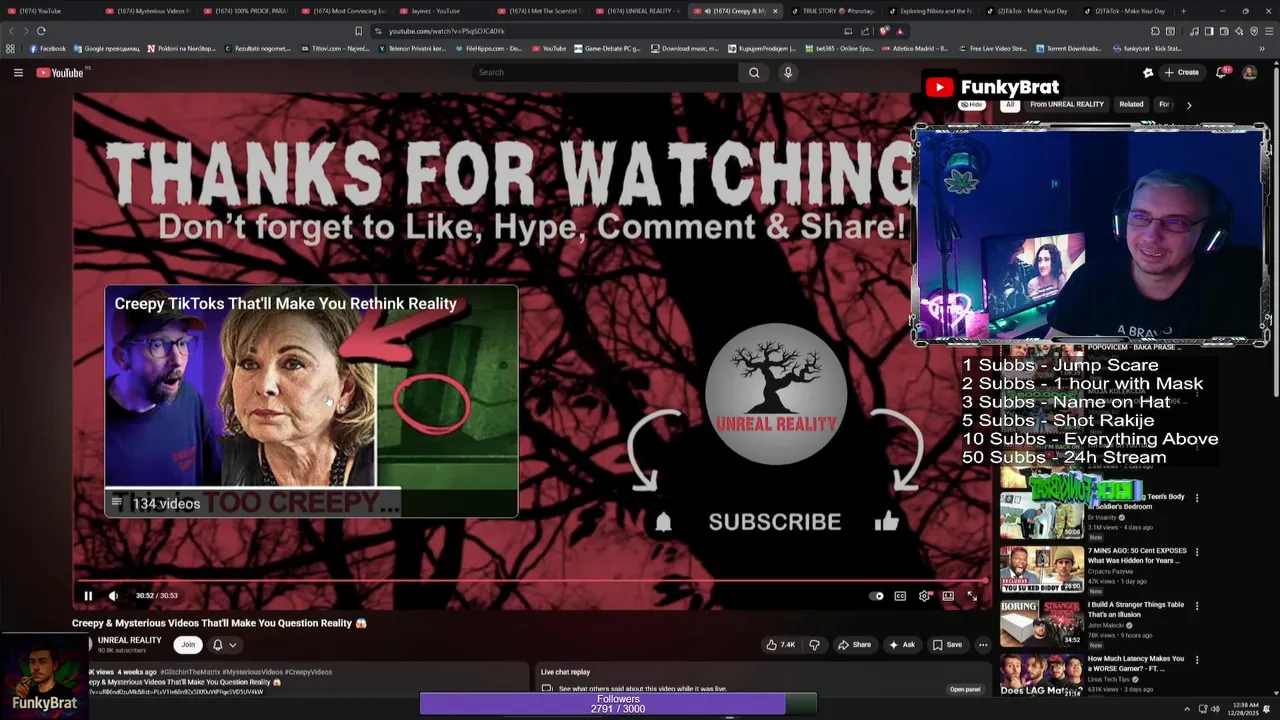Switch to theater mode view
The image size is (1280, 720).
[948, 596]
